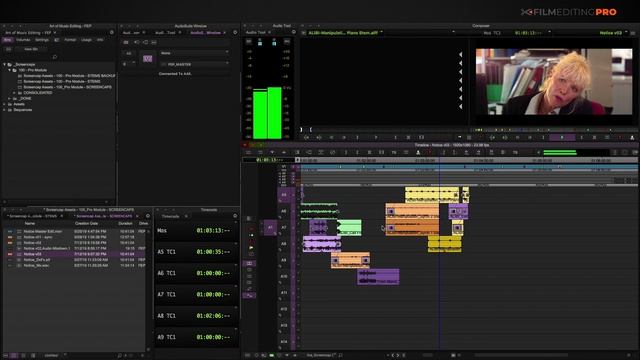Open the Format tab of the project window
640x360 pixels.
point(70,40)
